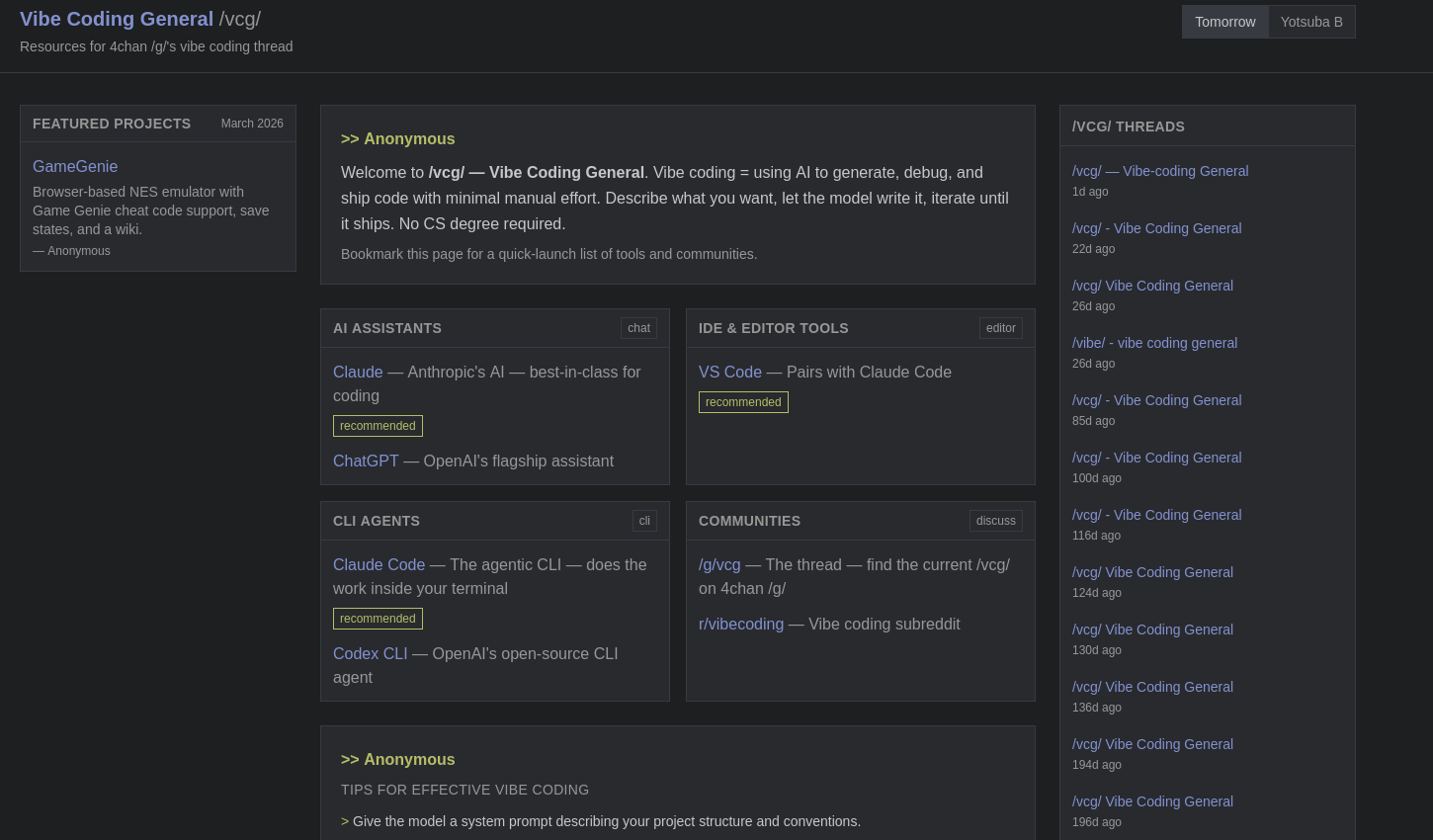The height and width of the screenshot is (840, 1433).
Task: Open the Vibe Coding General thread from 196d ago
Action: click(1152, 801)
